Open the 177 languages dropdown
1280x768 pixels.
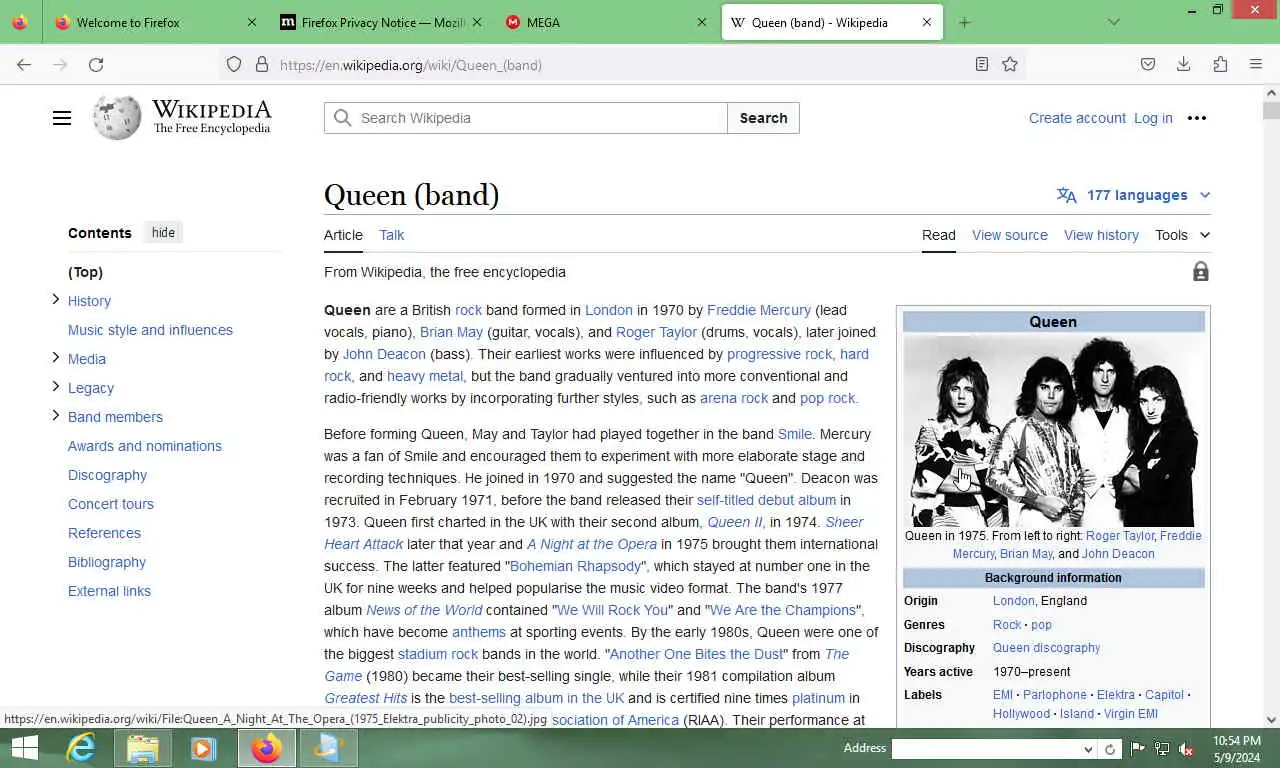1134,195
